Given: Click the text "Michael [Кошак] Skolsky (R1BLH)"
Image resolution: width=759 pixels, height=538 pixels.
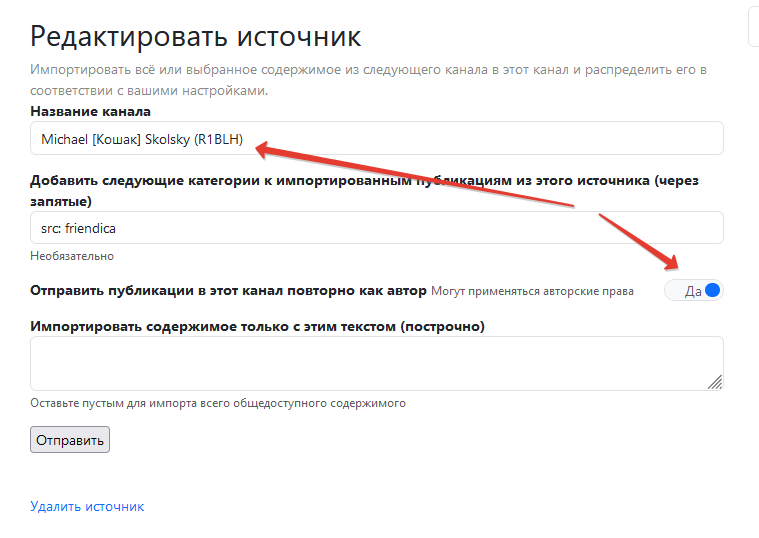Looking at the screenshot, I should 141,140.
